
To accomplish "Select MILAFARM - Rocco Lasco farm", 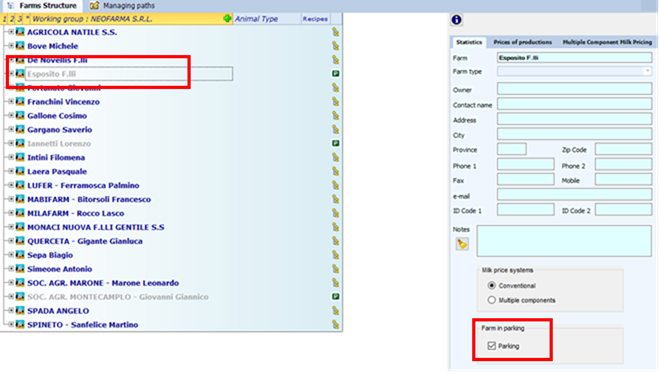I will pyautogui.click(x=76, y=213).
